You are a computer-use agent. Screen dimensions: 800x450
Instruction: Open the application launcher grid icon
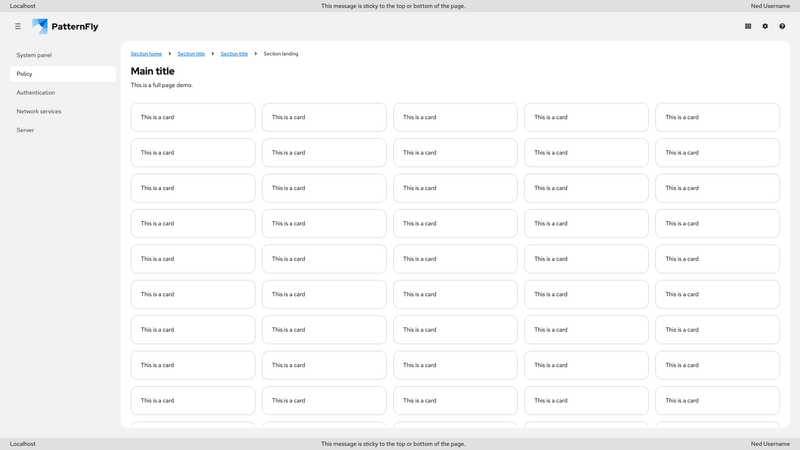click(748, 27)
